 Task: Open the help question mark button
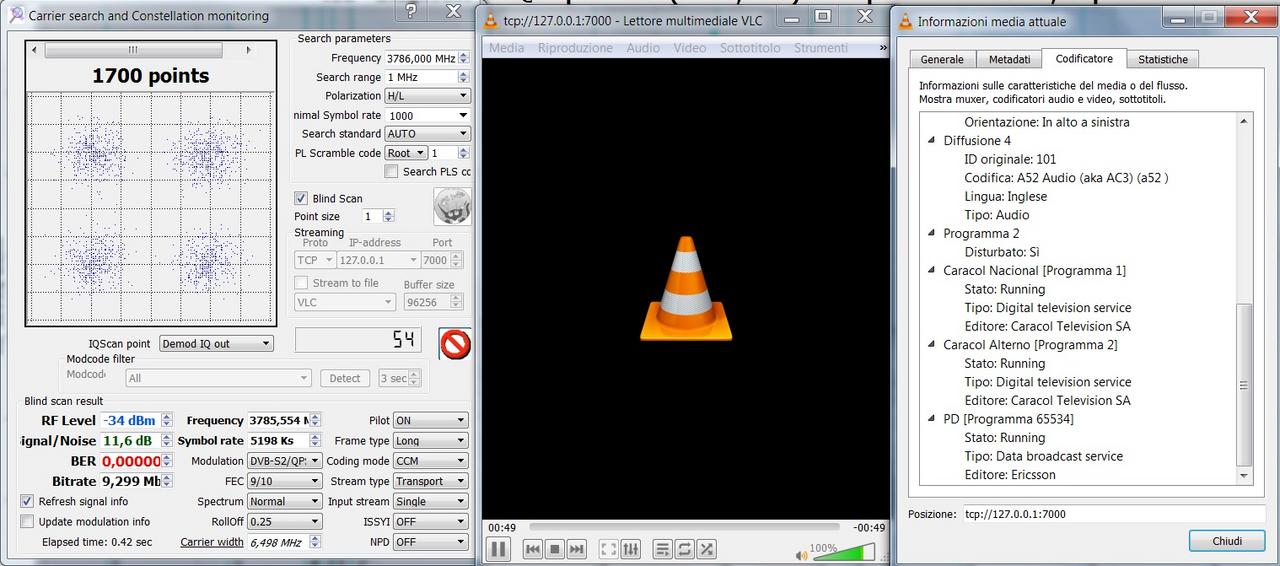tap(411, 12)
